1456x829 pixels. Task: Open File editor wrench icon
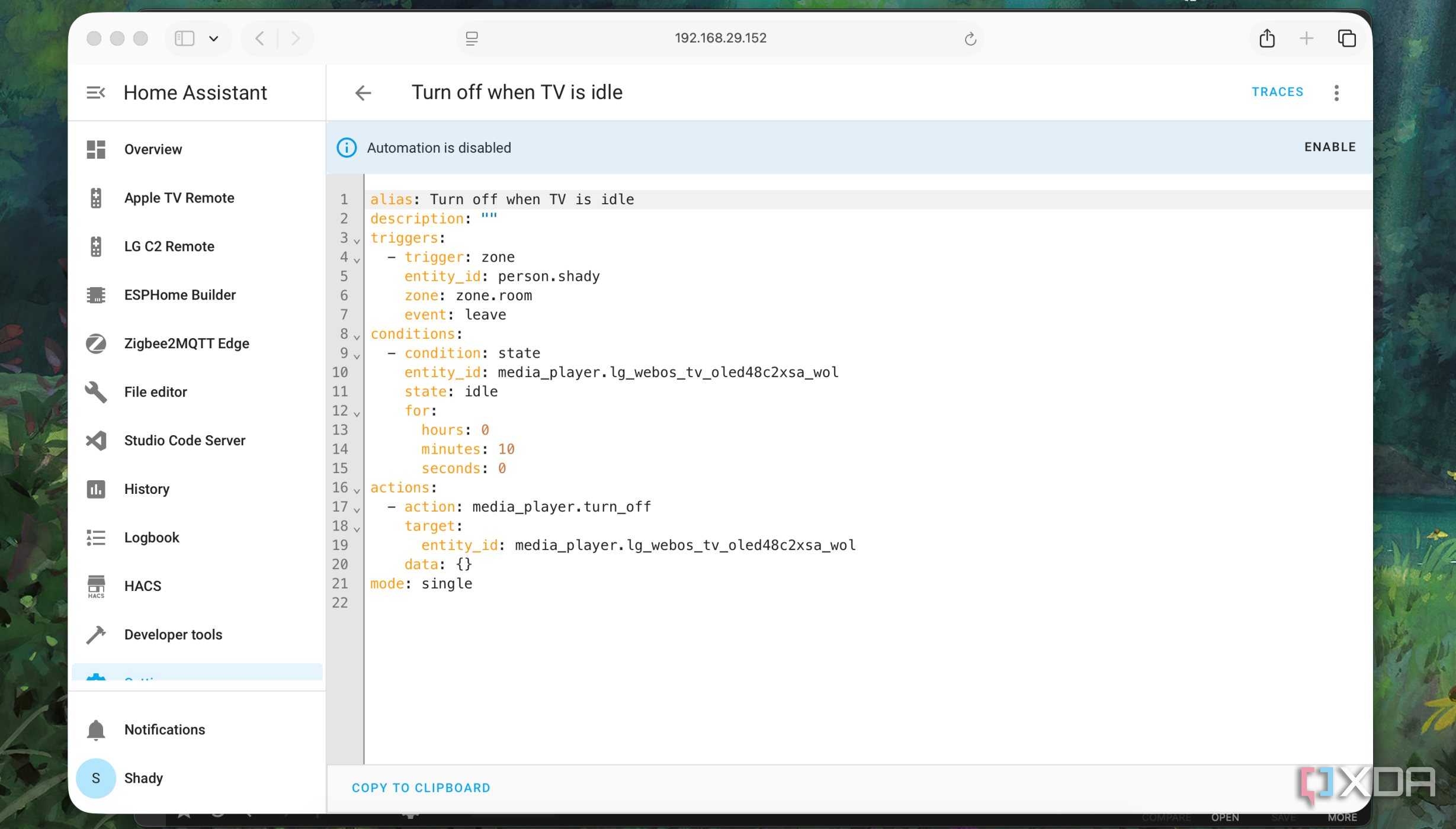(x=96, y=392)
